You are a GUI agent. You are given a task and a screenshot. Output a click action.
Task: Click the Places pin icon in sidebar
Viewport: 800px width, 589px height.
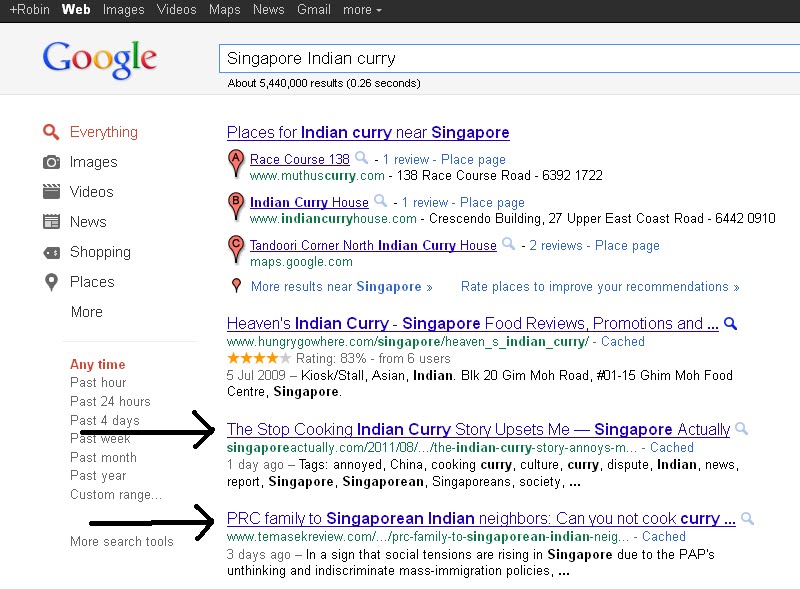click(51, 282)
